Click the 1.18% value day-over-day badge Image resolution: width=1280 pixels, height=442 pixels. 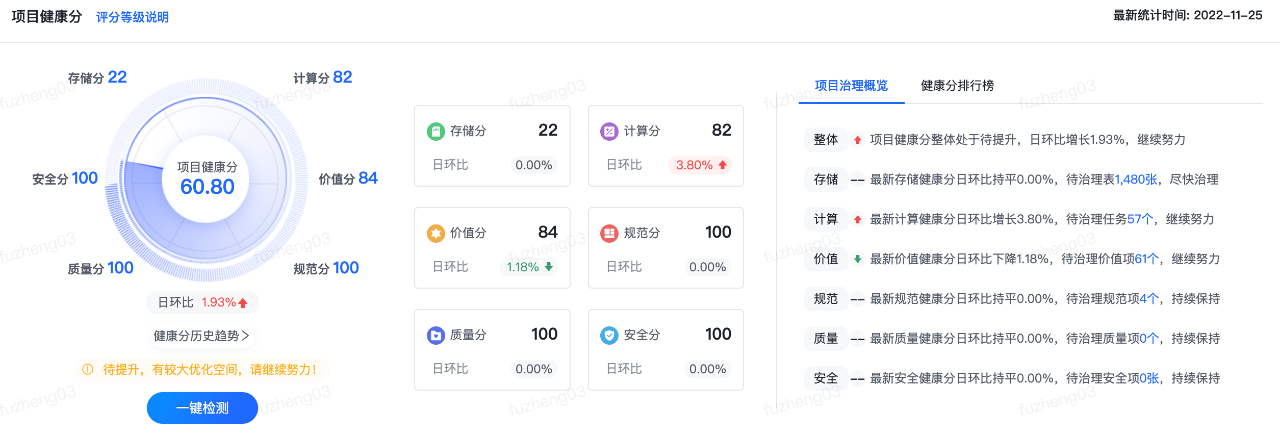click(x=529, y=267)
